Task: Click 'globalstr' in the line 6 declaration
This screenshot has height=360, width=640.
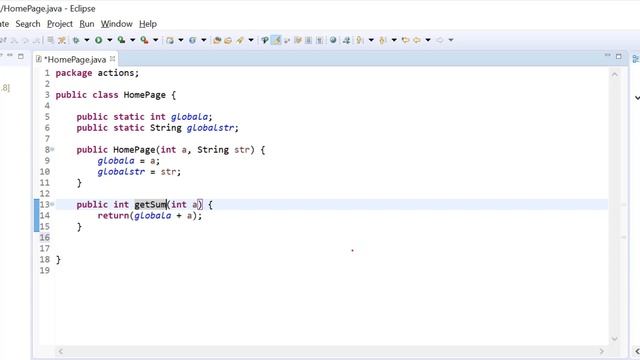Action: coord(211,128)
